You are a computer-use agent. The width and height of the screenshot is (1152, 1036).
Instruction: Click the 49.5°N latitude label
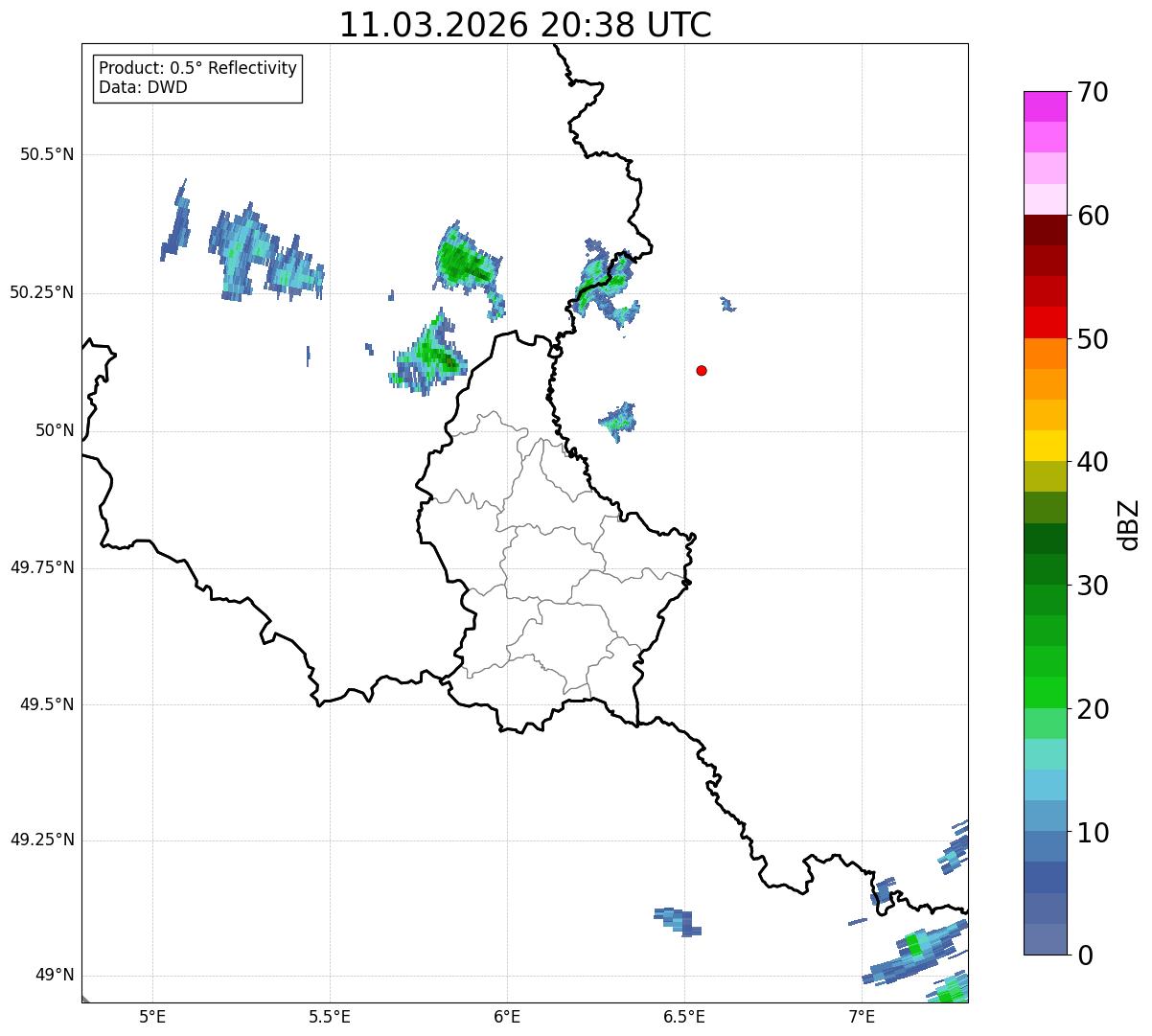coord(47,704)
